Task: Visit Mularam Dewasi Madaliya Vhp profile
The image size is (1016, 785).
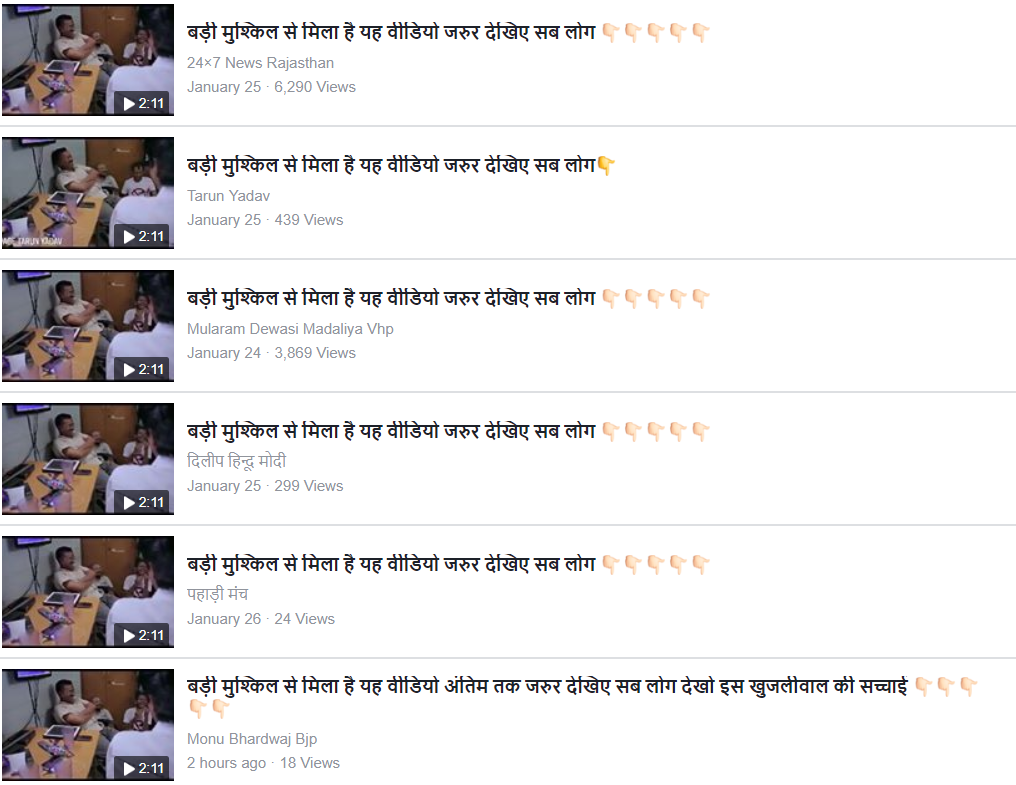Action: pyautogui.click(x=290, y=329)
